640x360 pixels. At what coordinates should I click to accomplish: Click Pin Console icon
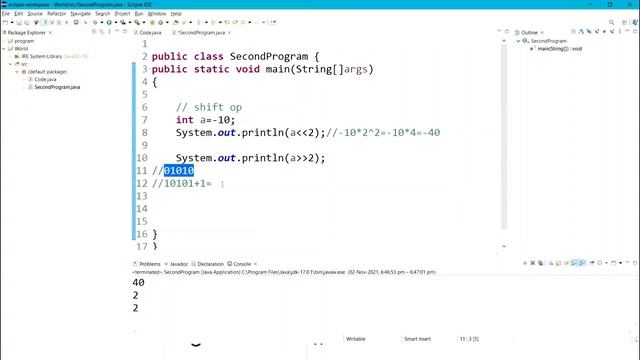(x=592, y=262)
